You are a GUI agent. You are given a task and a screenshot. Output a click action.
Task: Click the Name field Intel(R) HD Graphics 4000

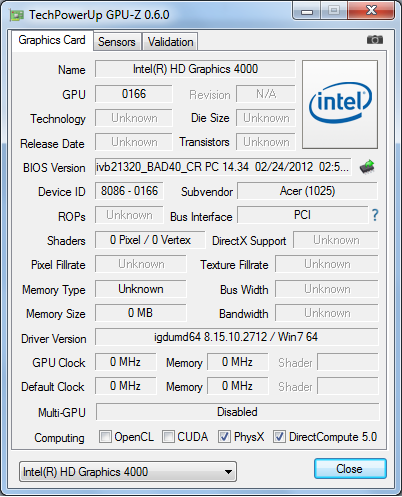(195, 69)
